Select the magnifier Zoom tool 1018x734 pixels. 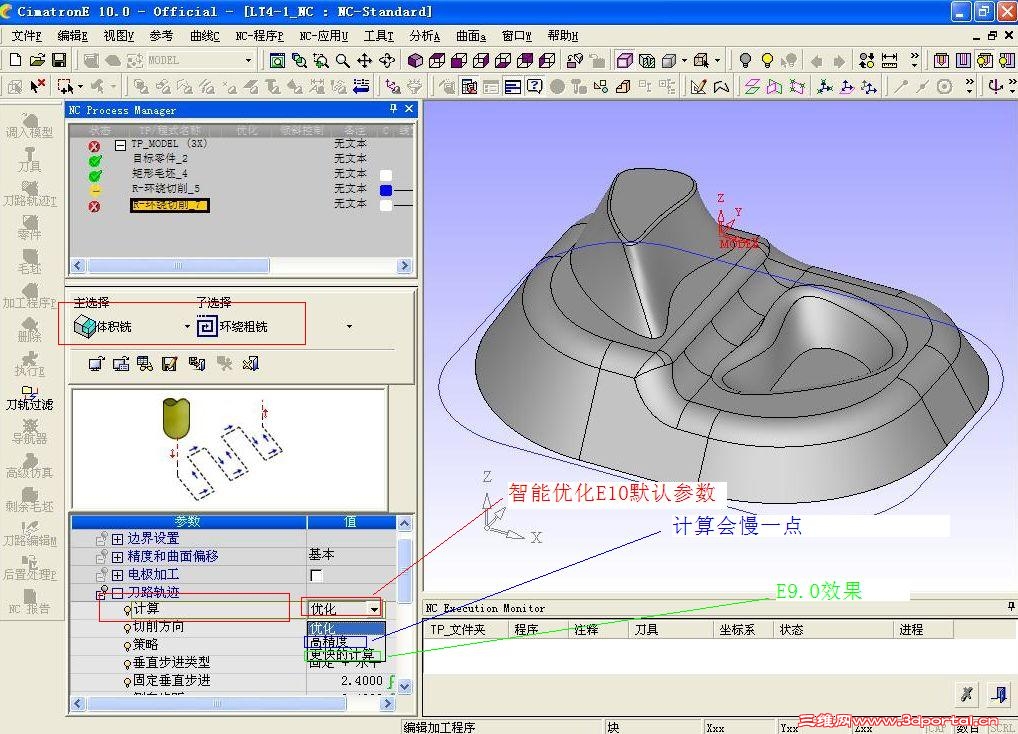[x=343, y=60]
